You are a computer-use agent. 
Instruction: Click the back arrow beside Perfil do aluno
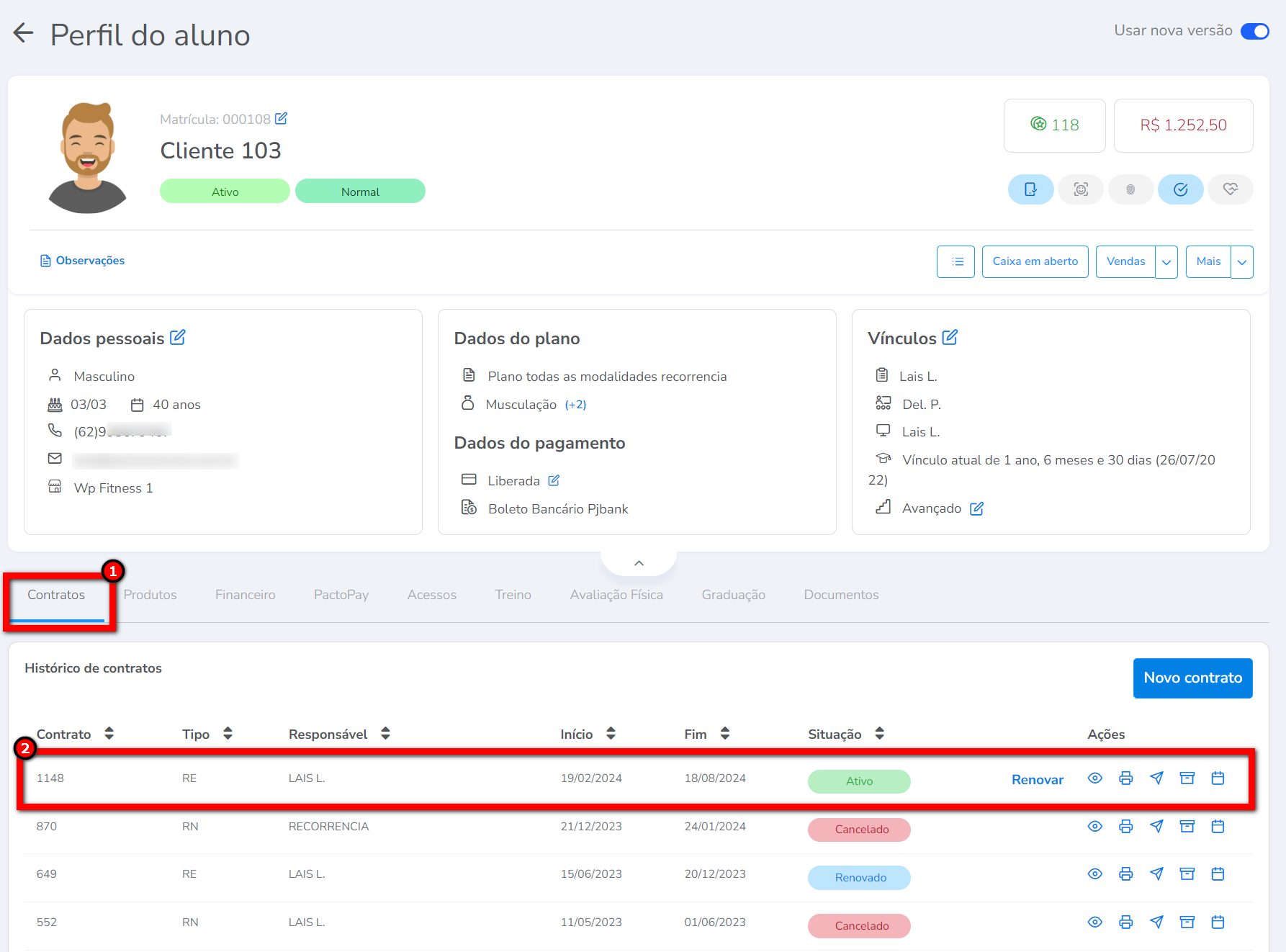(24, 33)
